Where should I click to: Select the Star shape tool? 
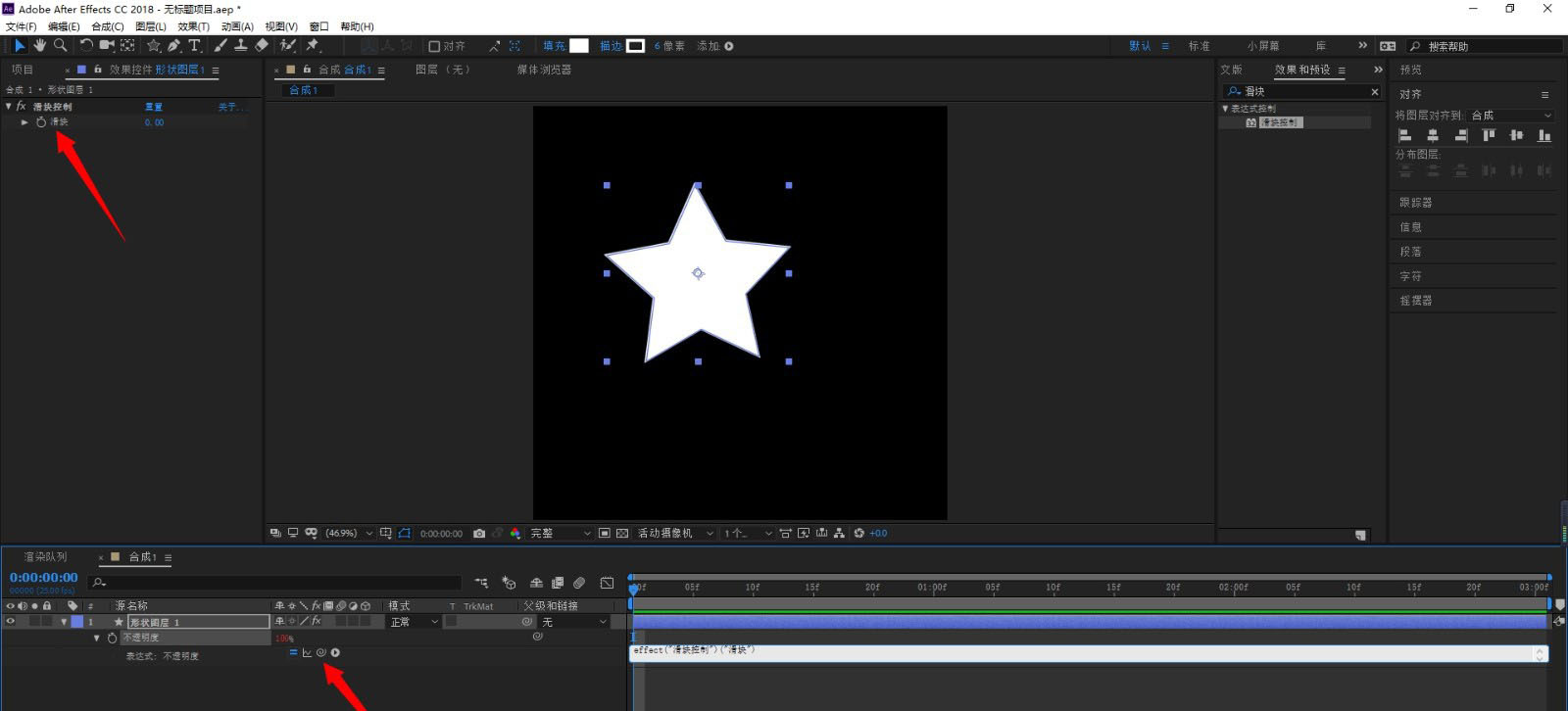click(x=154, y=46)
